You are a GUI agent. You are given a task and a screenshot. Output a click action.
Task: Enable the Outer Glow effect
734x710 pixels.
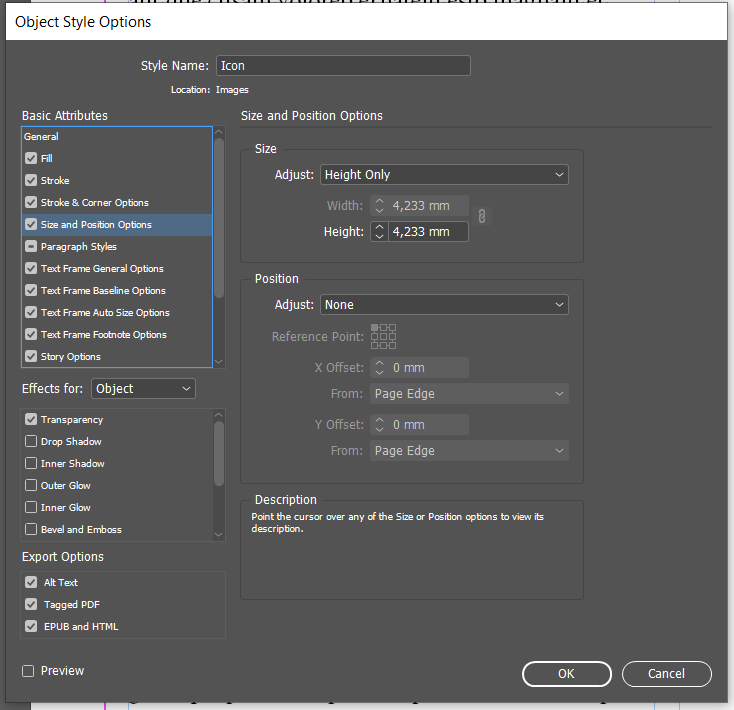click(31, 485)
